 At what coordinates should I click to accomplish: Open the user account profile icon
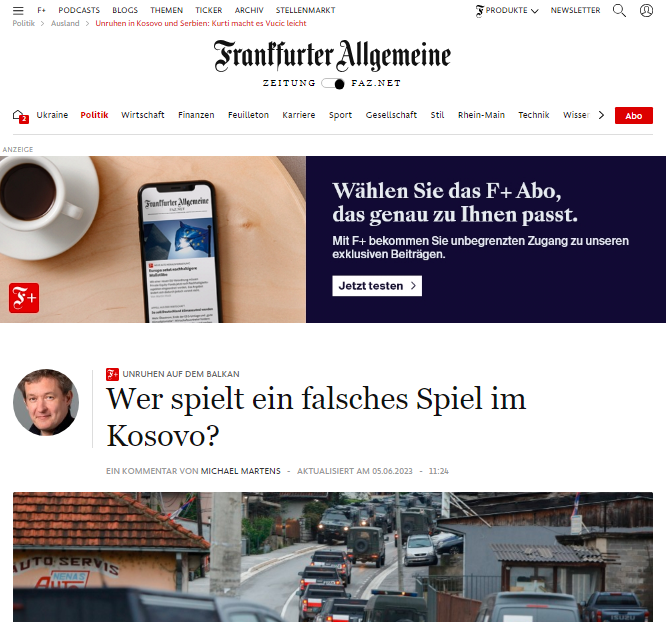pos(646,10)
